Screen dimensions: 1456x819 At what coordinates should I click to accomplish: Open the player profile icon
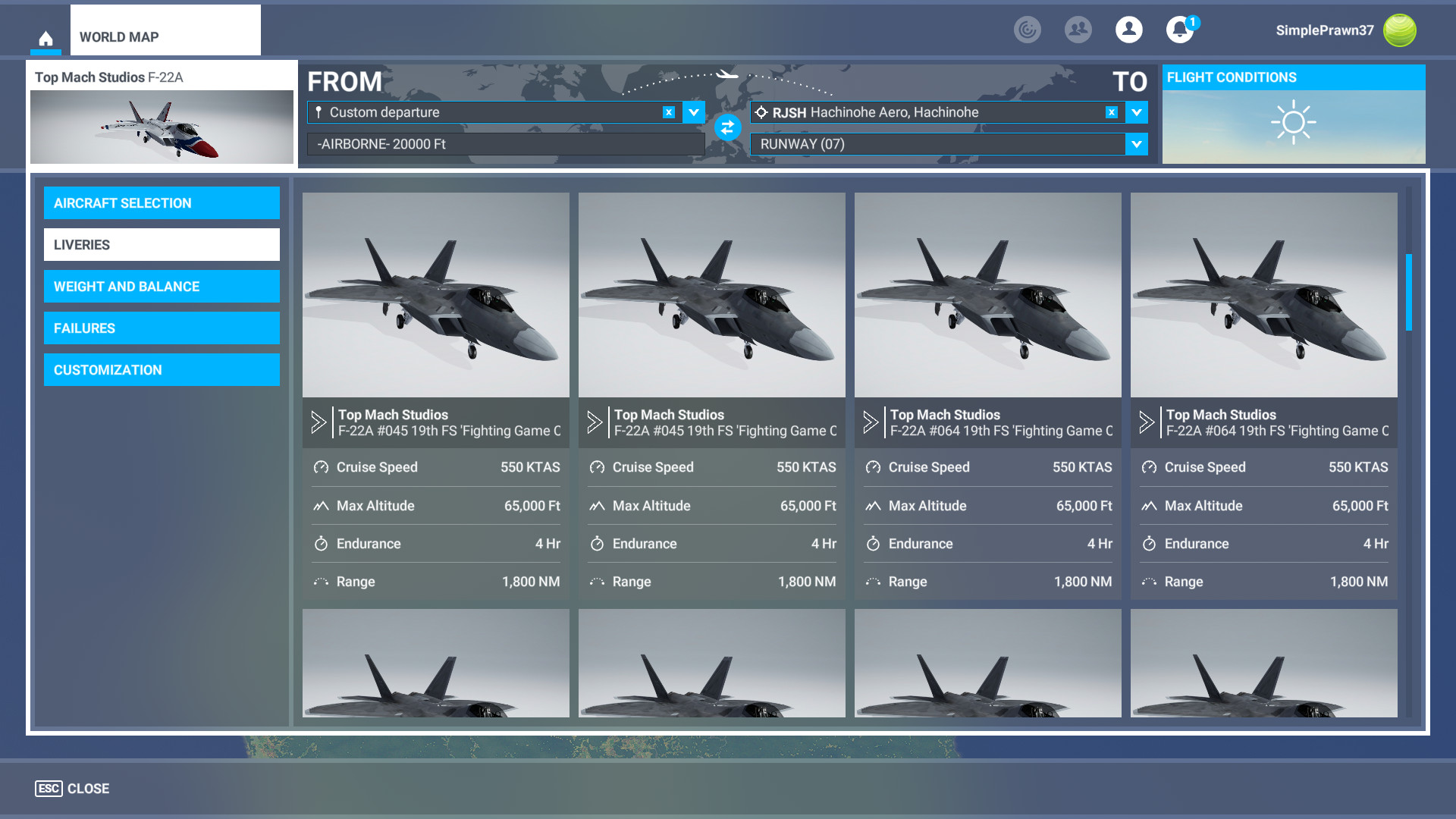[x=1128, y=30]
